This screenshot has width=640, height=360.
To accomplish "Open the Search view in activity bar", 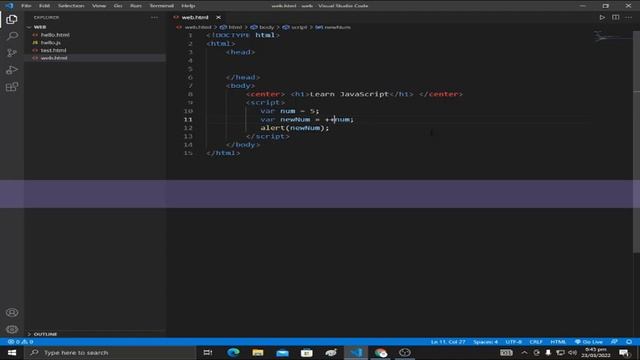I will [12, 36].
